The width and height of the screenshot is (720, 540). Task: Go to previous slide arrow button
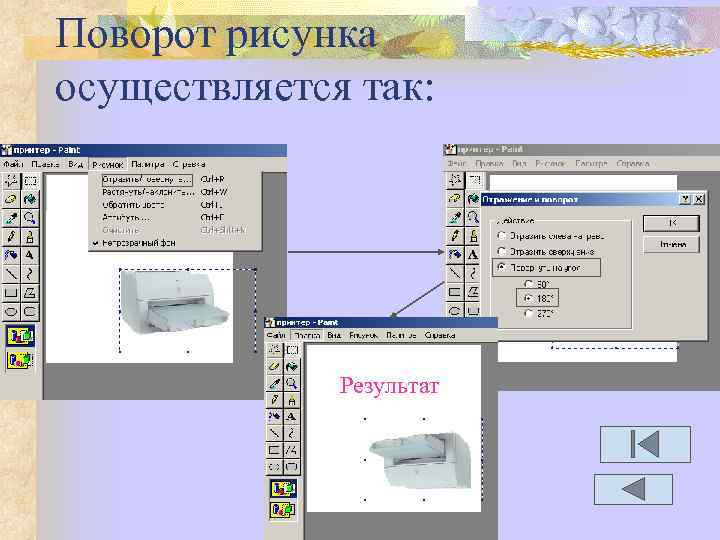[633, 489]
